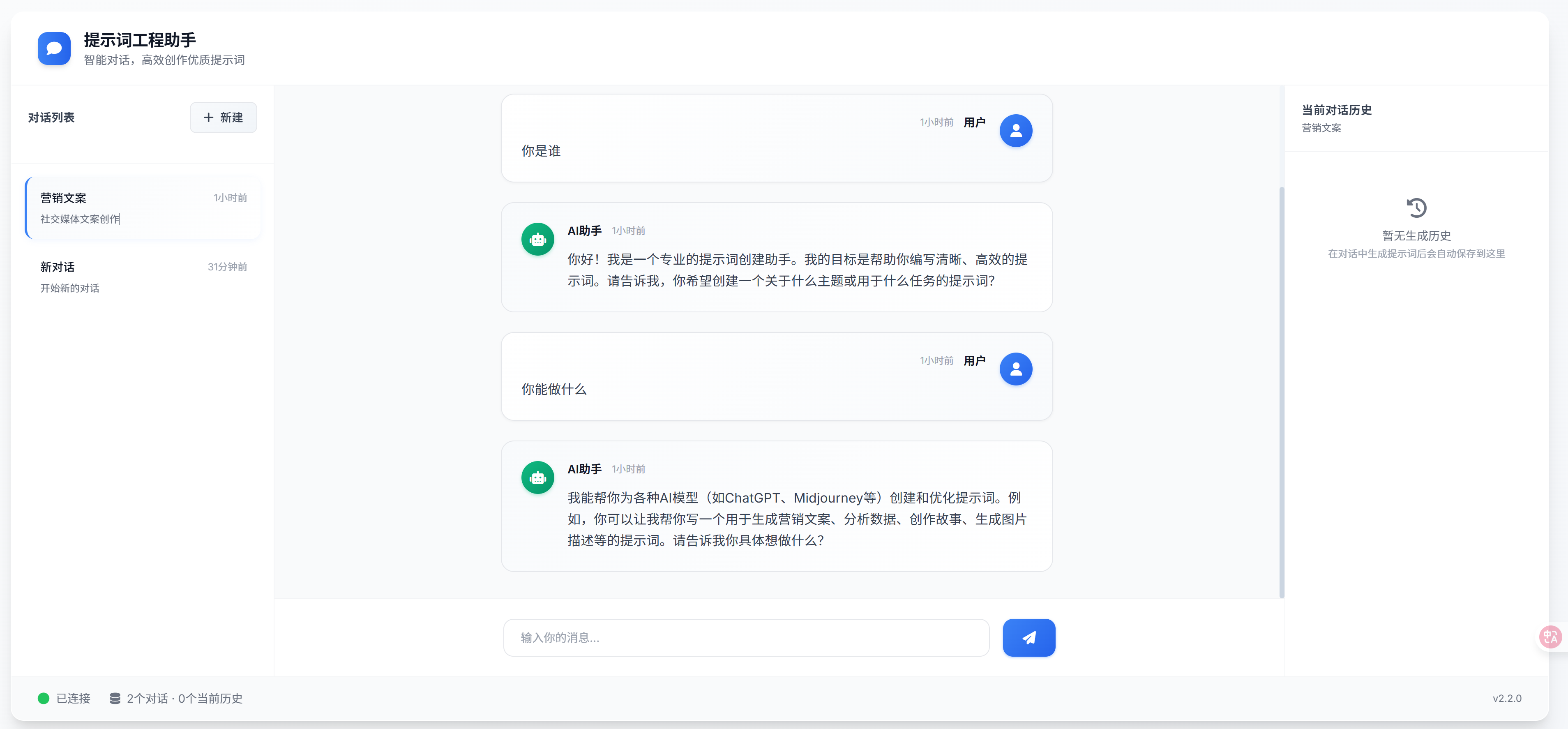Click the 社交媒体文案创作 subtitle
This screenshot has height=729, width=1568.
pyautogui.click(x=80, y=219)
